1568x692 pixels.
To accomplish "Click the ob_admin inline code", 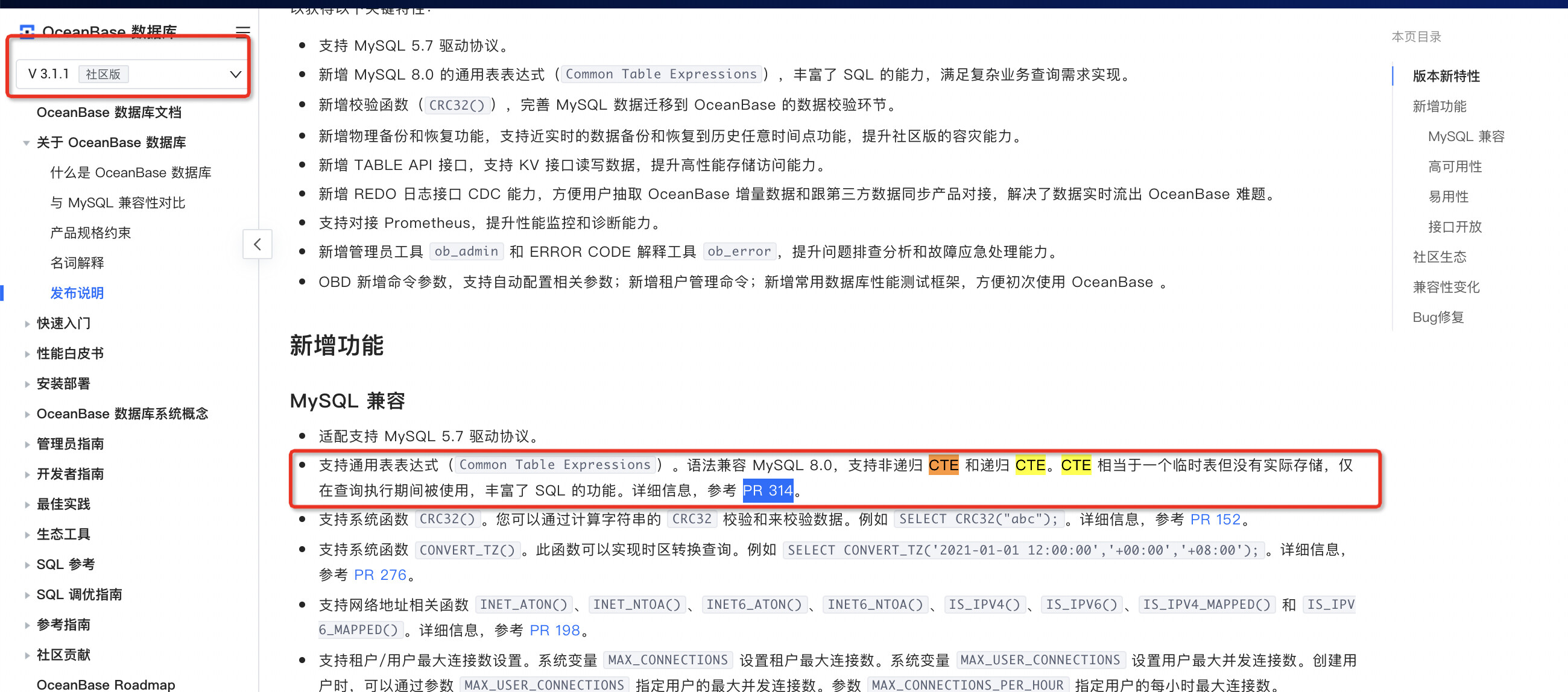I will pyautogui.click(x=466, y=251).
